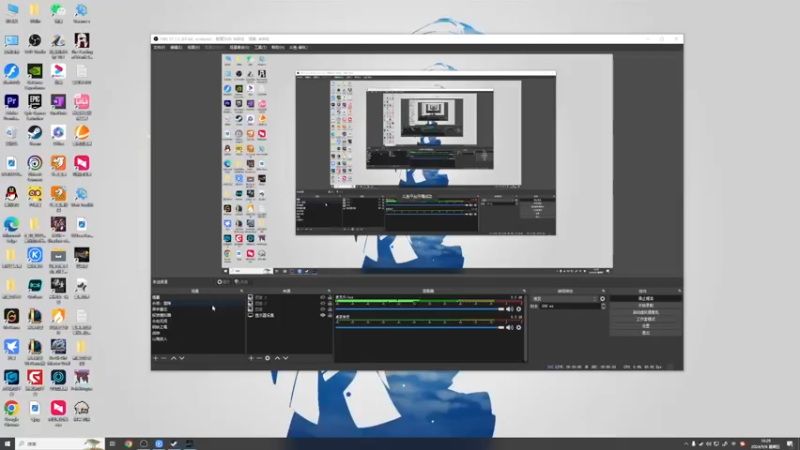
Task: Move the selected scene down
Action: click(x=182, y=358)
